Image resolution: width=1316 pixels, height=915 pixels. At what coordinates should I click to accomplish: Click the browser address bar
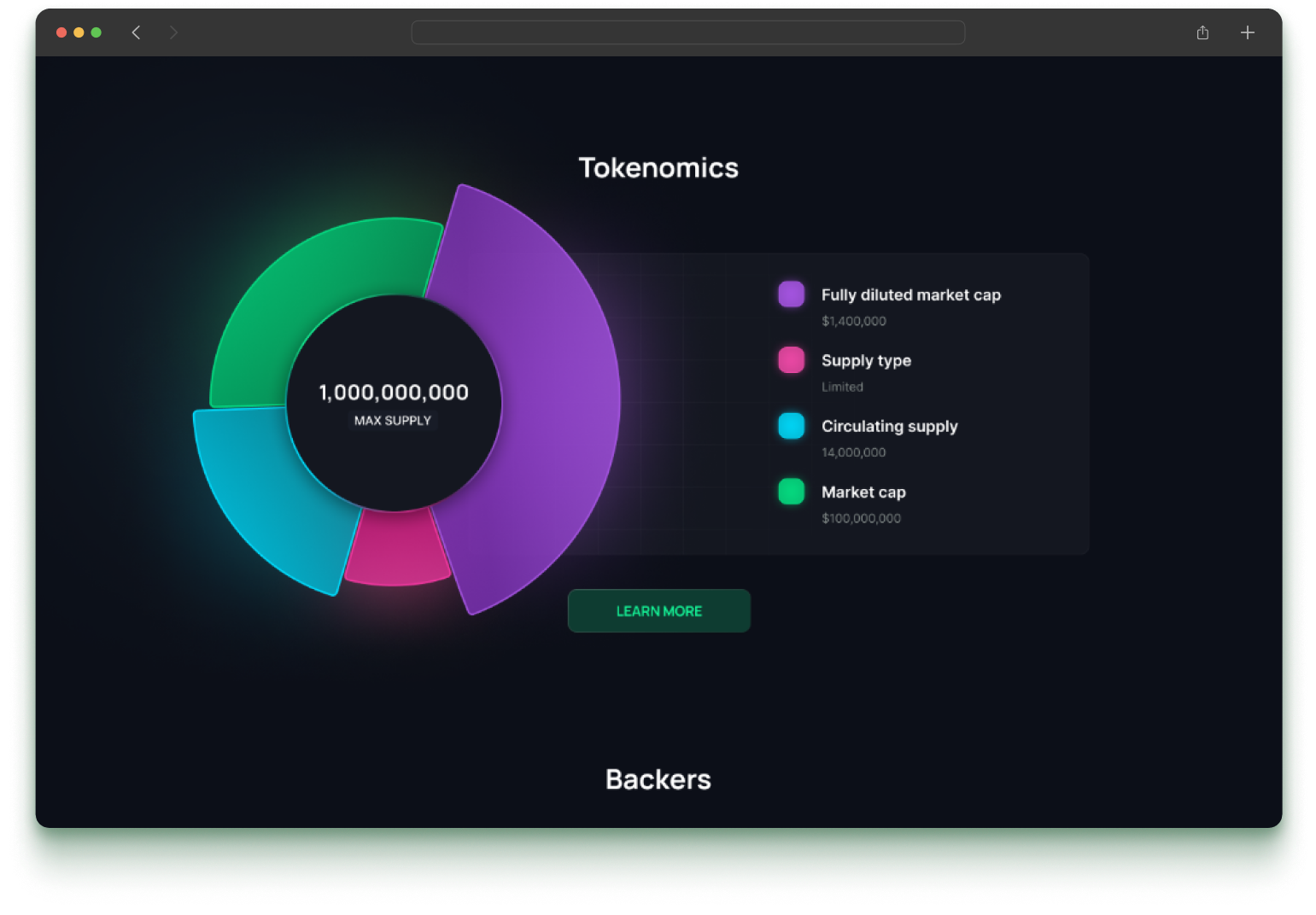click(687, 32)
